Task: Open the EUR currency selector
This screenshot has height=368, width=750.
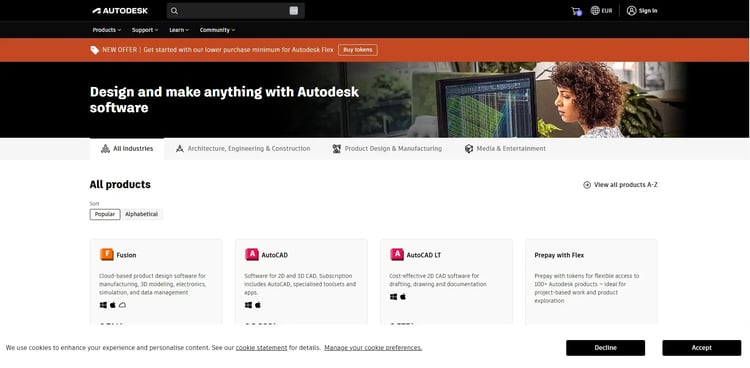Action: pyautogui.click(x=601, y=11)
